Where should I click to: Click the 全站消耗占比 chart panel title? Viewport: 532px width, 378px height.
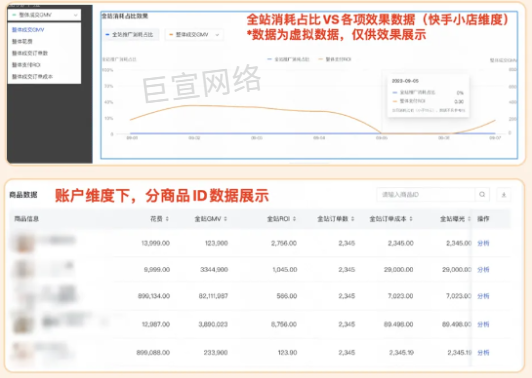point(125,16)
